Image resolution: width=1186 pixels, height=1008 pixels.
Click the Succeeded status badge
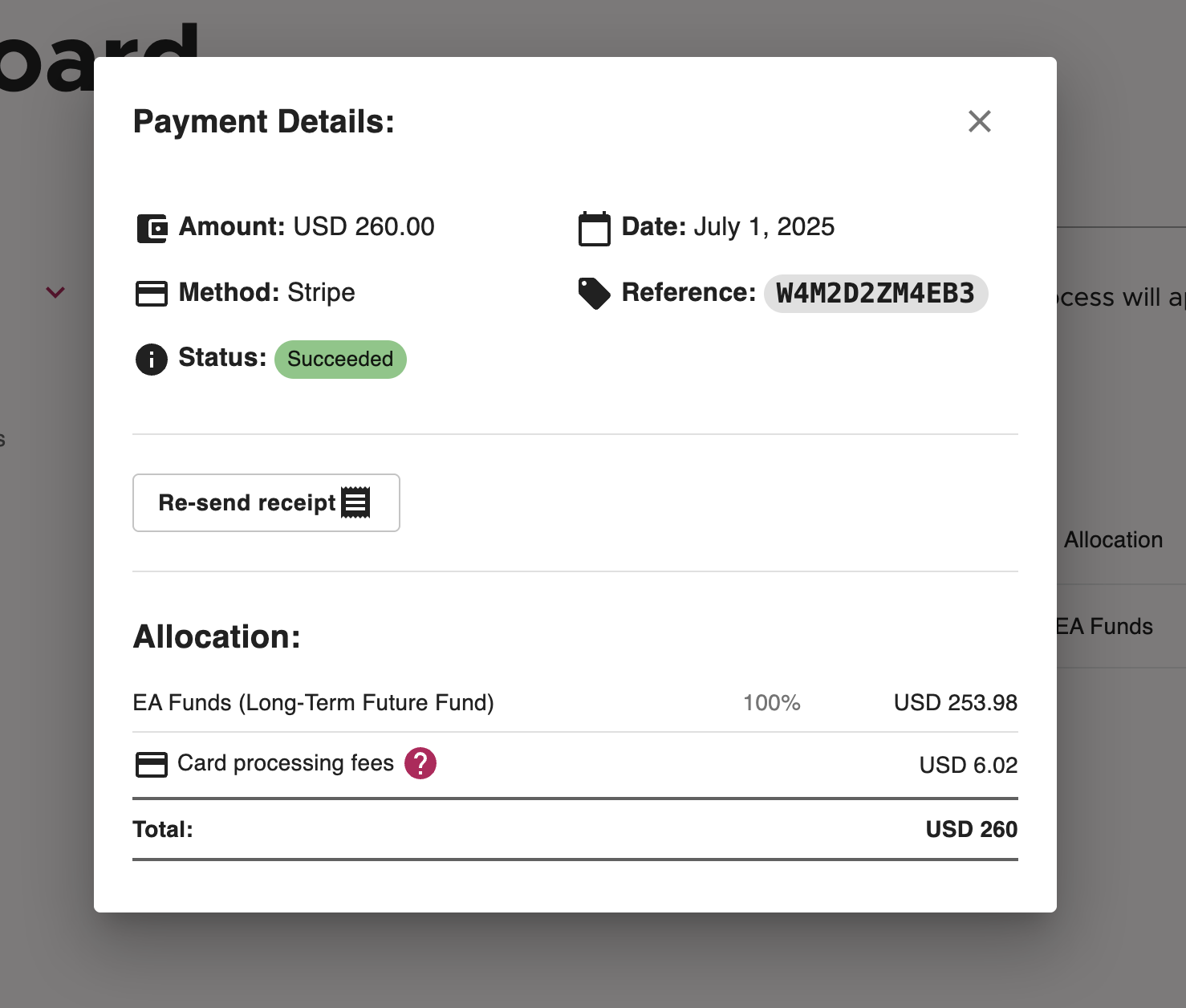click(340, 359)
